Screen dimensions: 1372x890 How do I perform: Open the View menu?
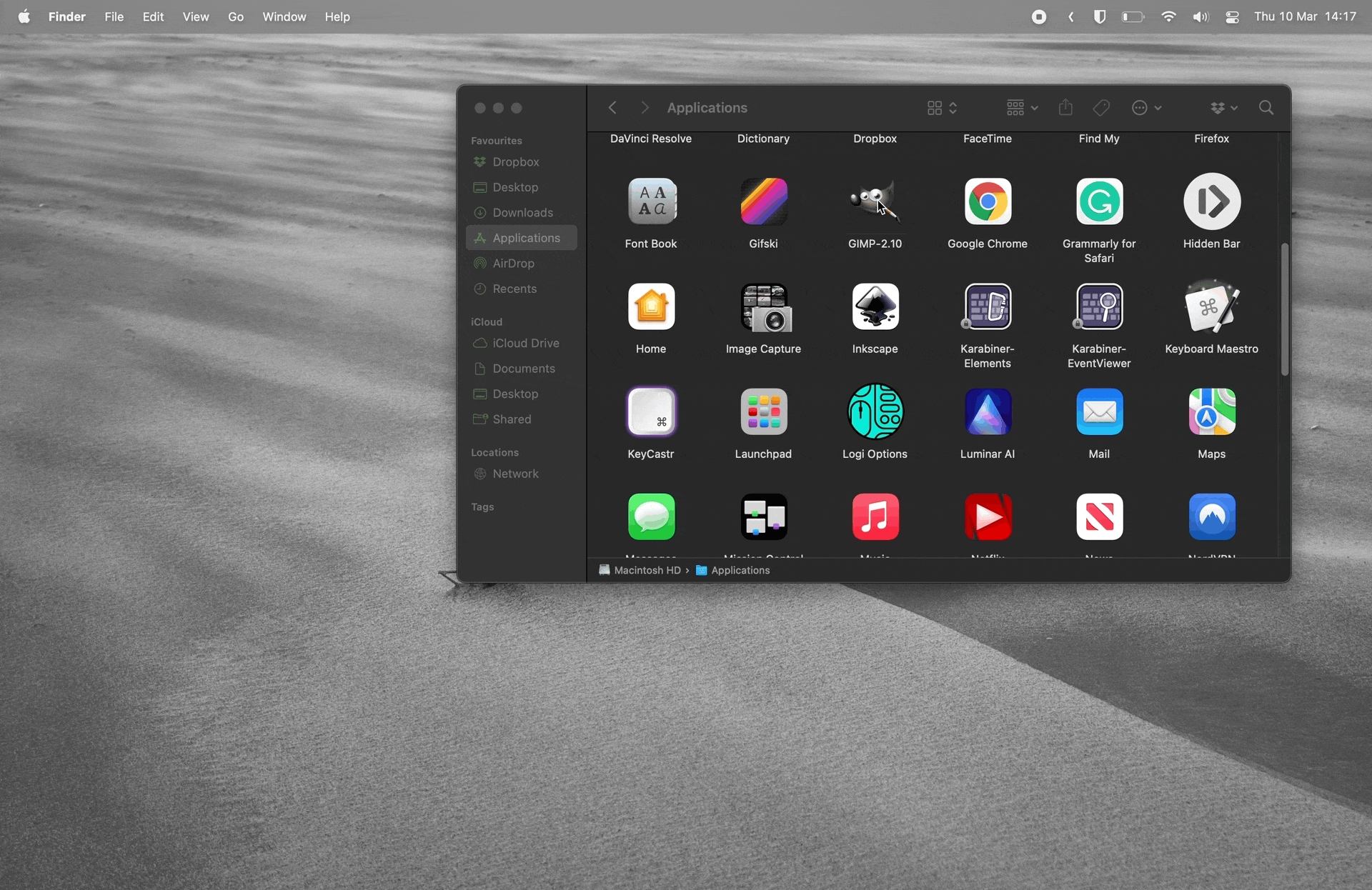tap(196, 16)
